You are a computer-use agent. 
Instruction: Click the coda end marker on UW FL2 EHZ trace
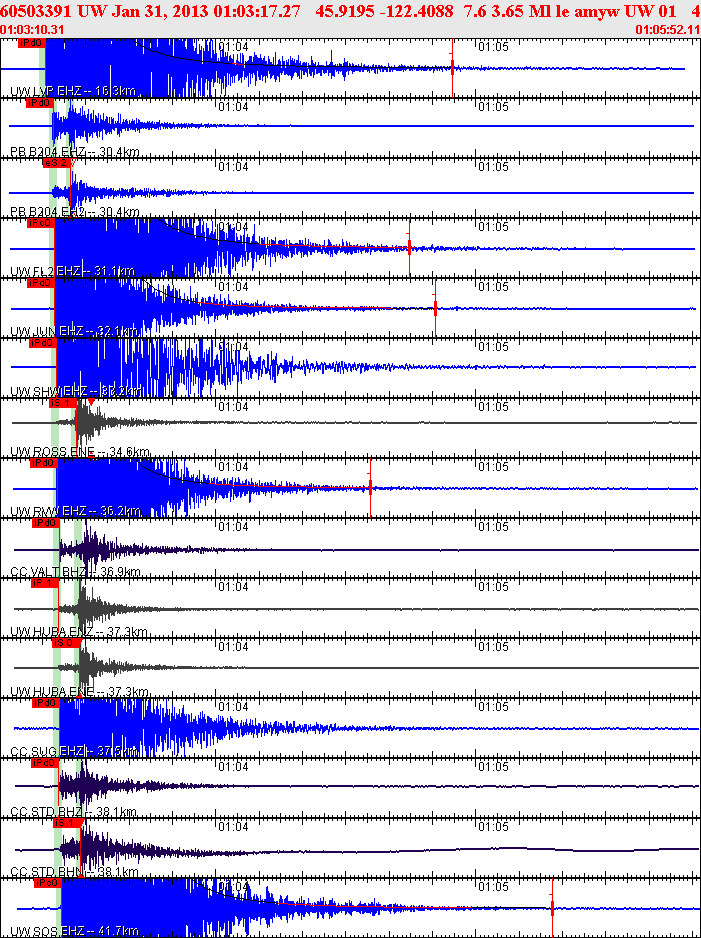tap(409, 247)
